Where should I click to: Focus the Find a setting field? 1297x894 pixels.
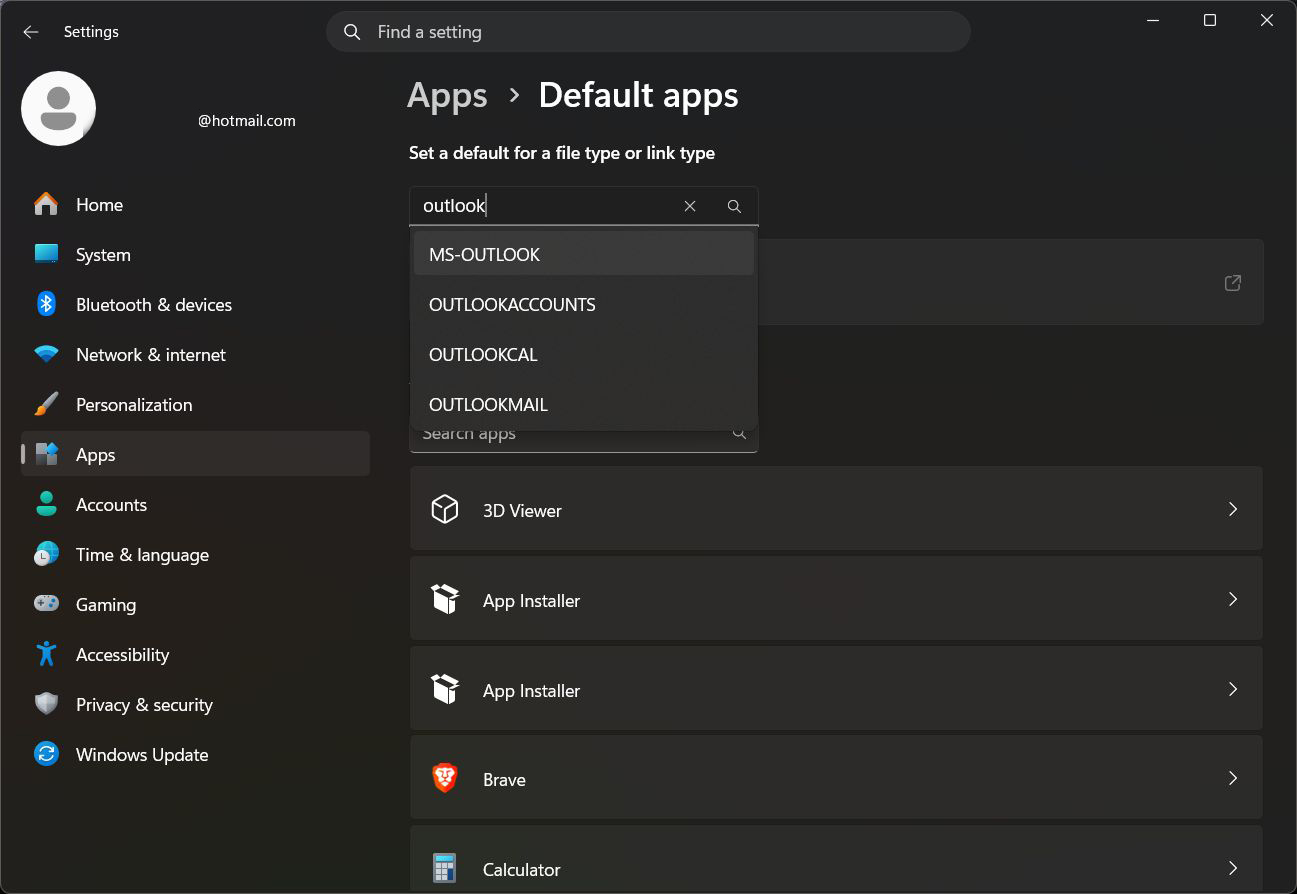click(648, 32)
